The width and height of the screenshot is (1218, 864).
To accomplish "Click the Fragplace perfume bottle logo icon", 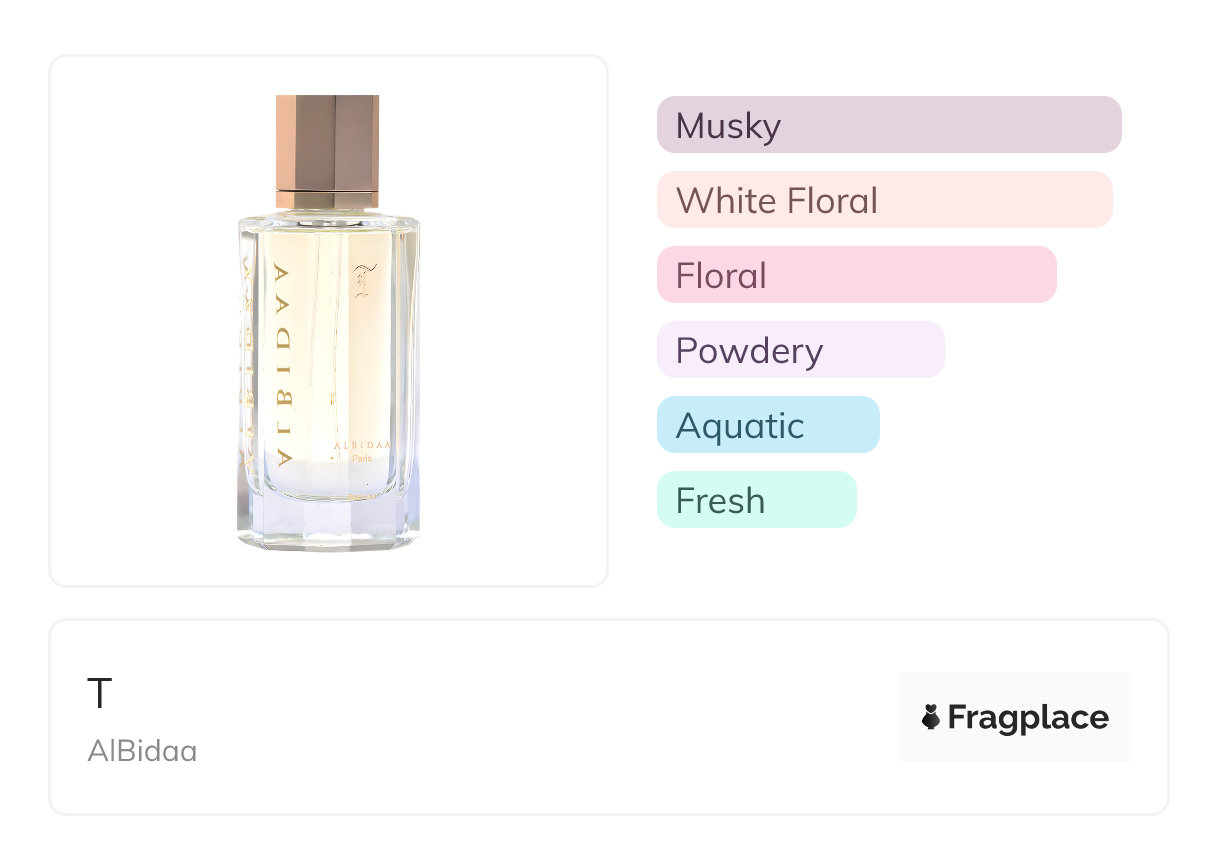I will (x=931, y=717).
